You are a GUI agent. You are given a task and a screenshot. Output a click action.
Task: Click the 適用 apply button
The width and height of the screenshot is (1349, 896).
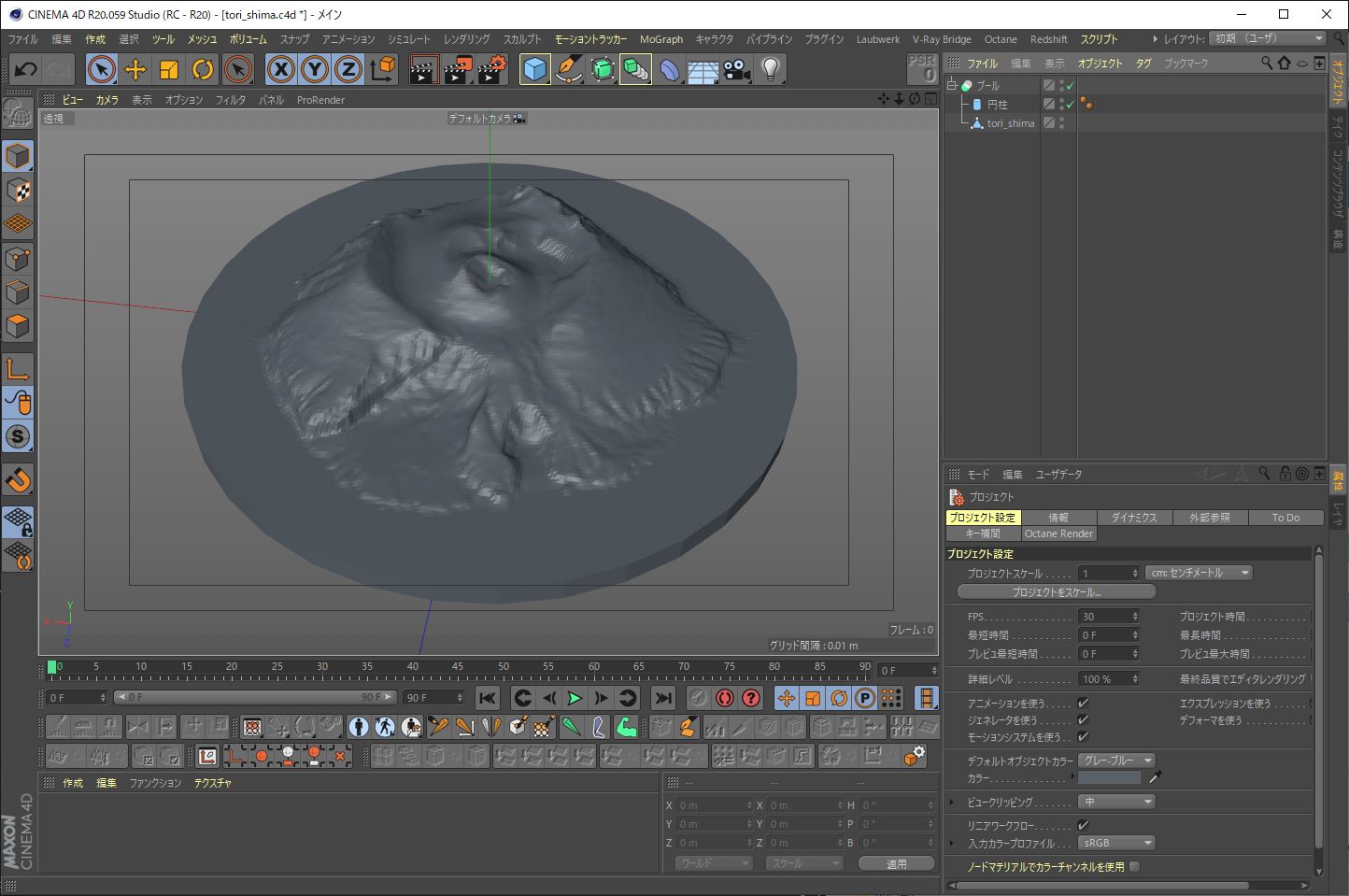tap(897, 863)
